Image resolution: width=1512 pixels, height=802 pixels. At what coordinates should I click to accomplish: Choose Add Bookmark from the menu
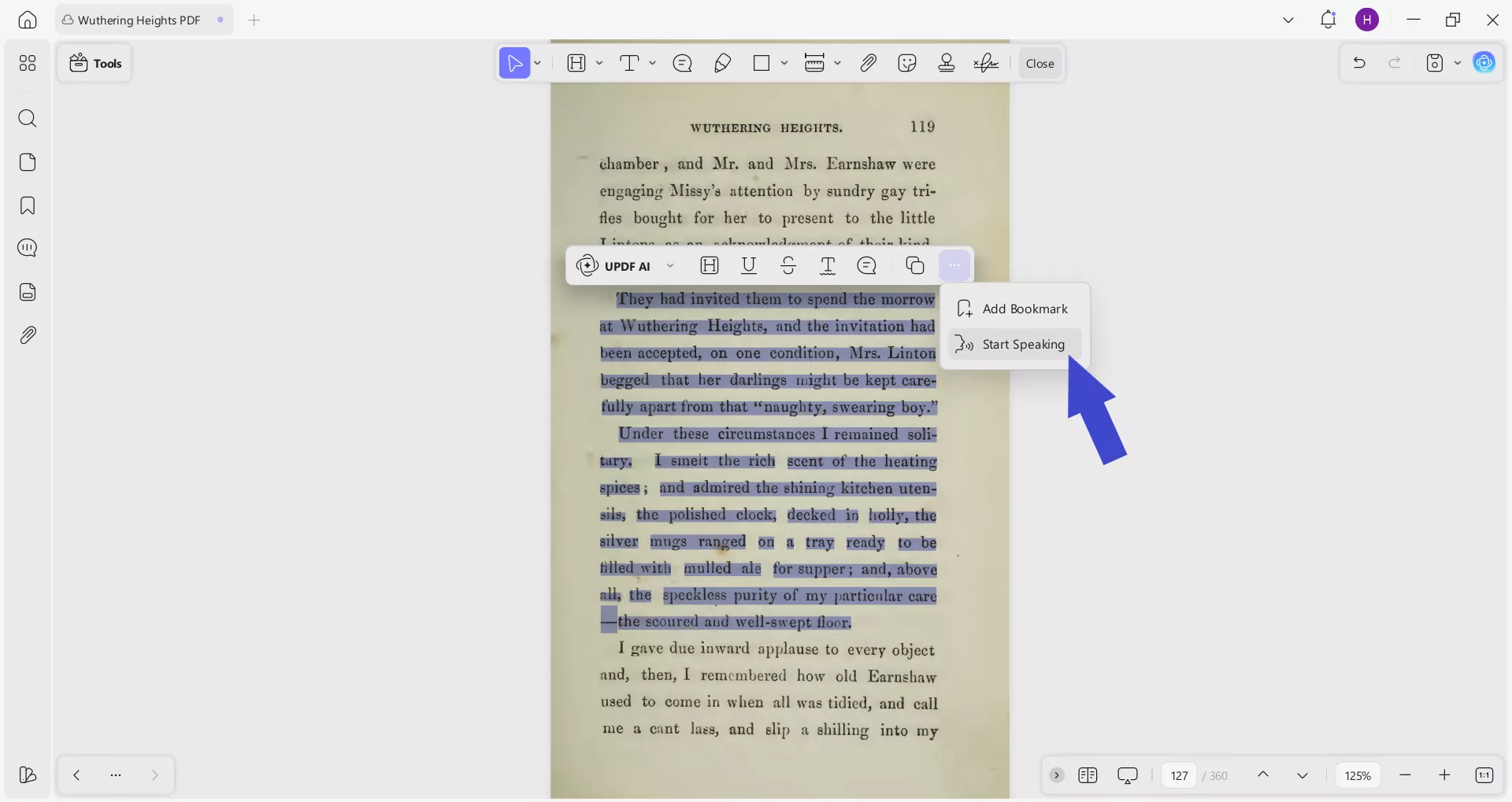pos(1014,309)
